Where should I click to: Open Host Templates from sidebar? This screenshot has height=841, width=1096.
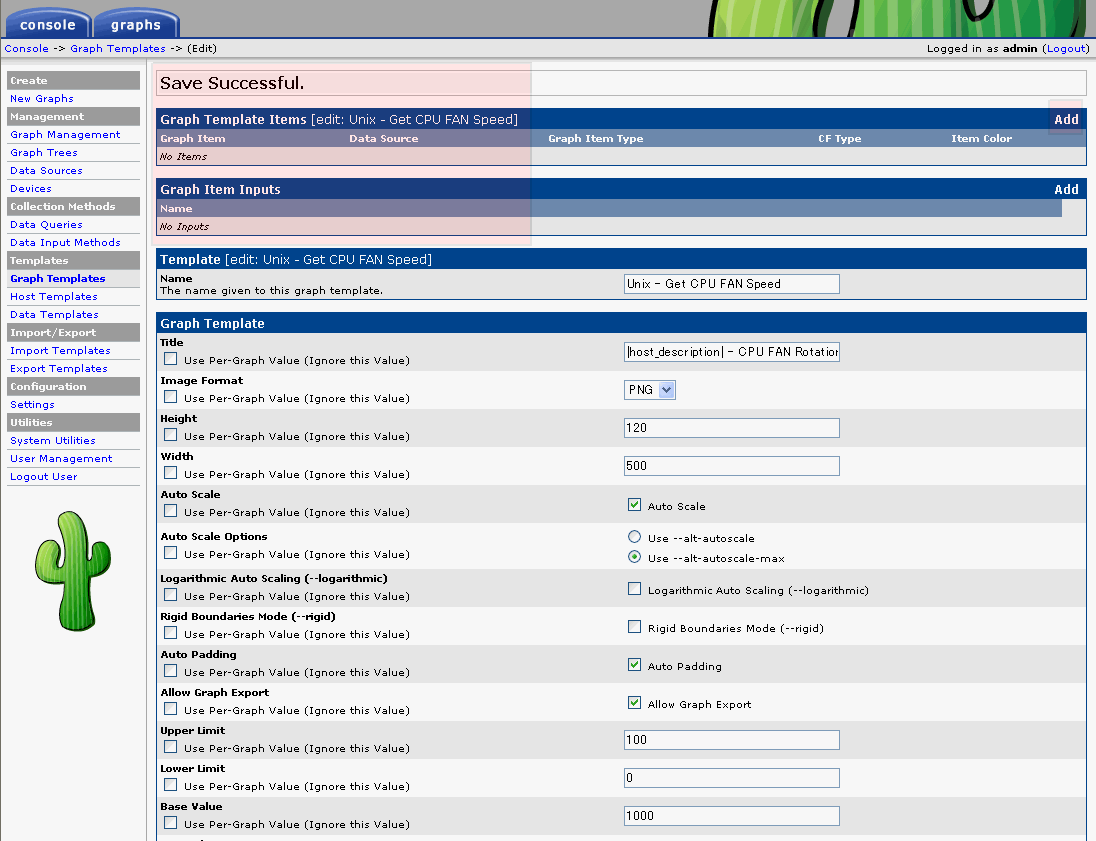[54, 297]
